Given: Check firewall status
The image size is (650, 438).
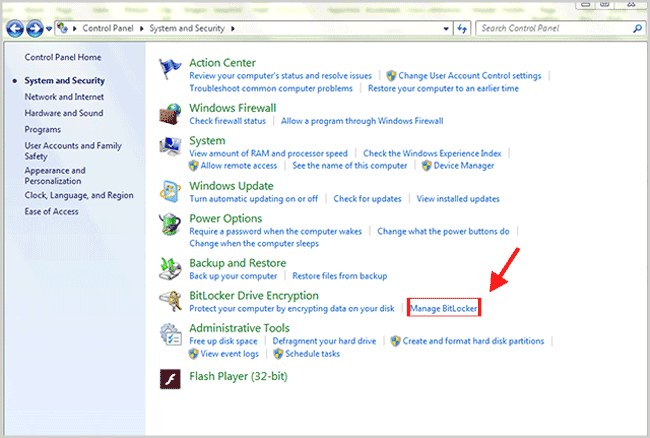Looking at the screenshot, I should pyautogui.click(x=228, y=121).
